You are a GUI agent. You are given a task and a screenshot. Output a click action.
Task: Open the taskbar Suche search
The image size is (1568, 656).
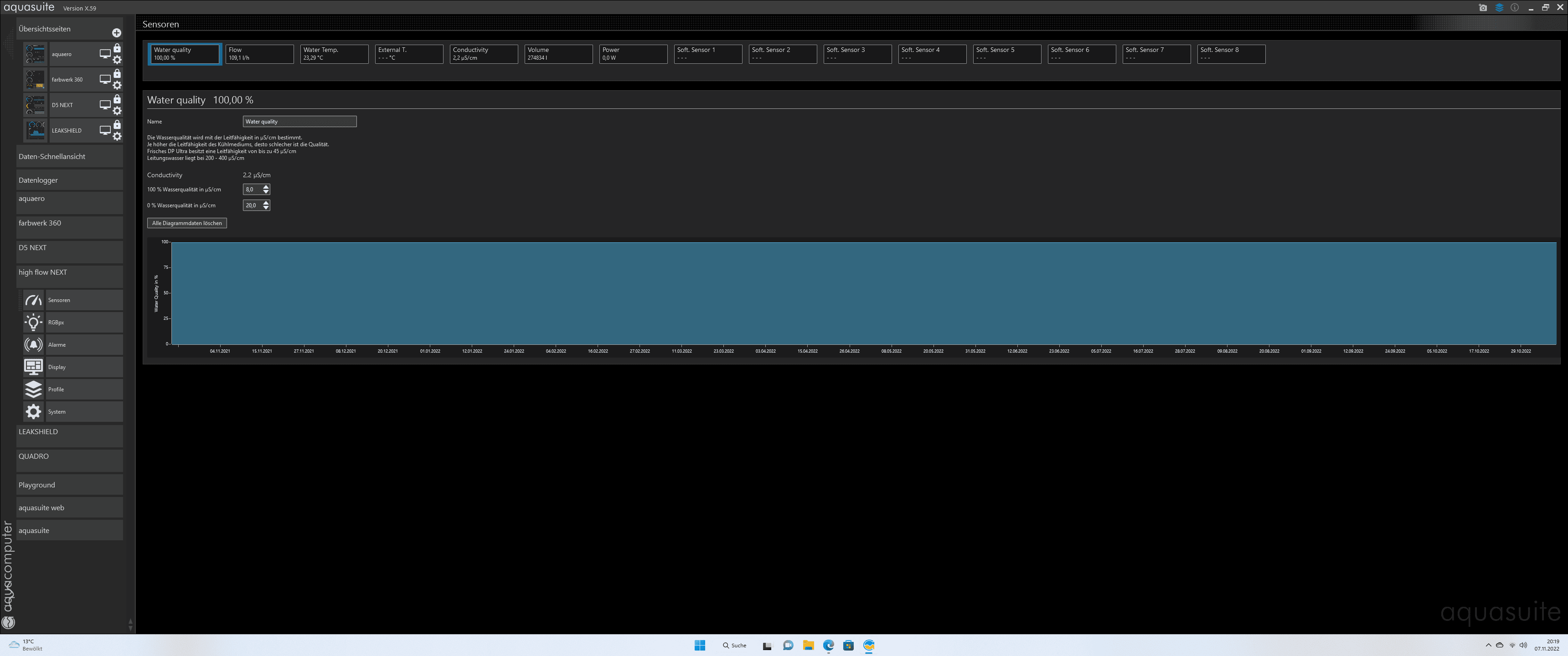coord(735,646)
